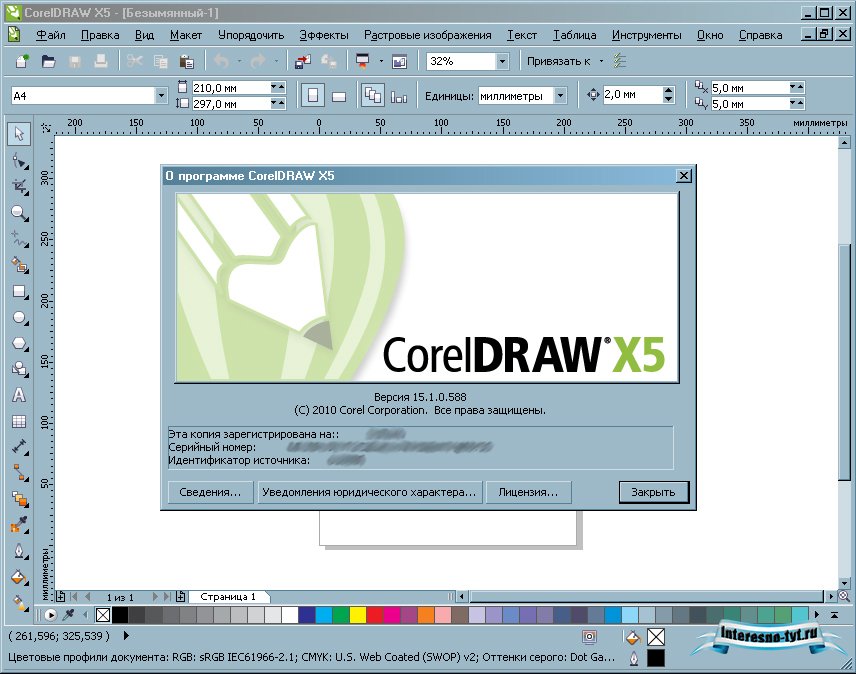This screenshot has width=856, height=674.
Task: Select the Text tool
Action: (x=19, y=395)
